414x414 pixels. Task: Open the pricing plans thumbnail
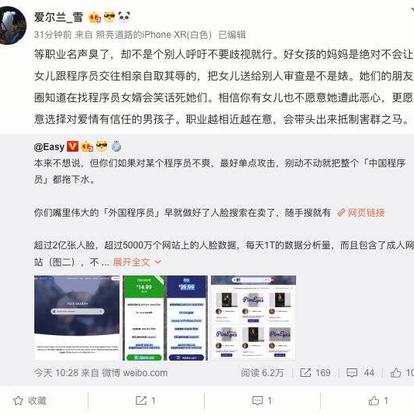[x=165, y=318]
